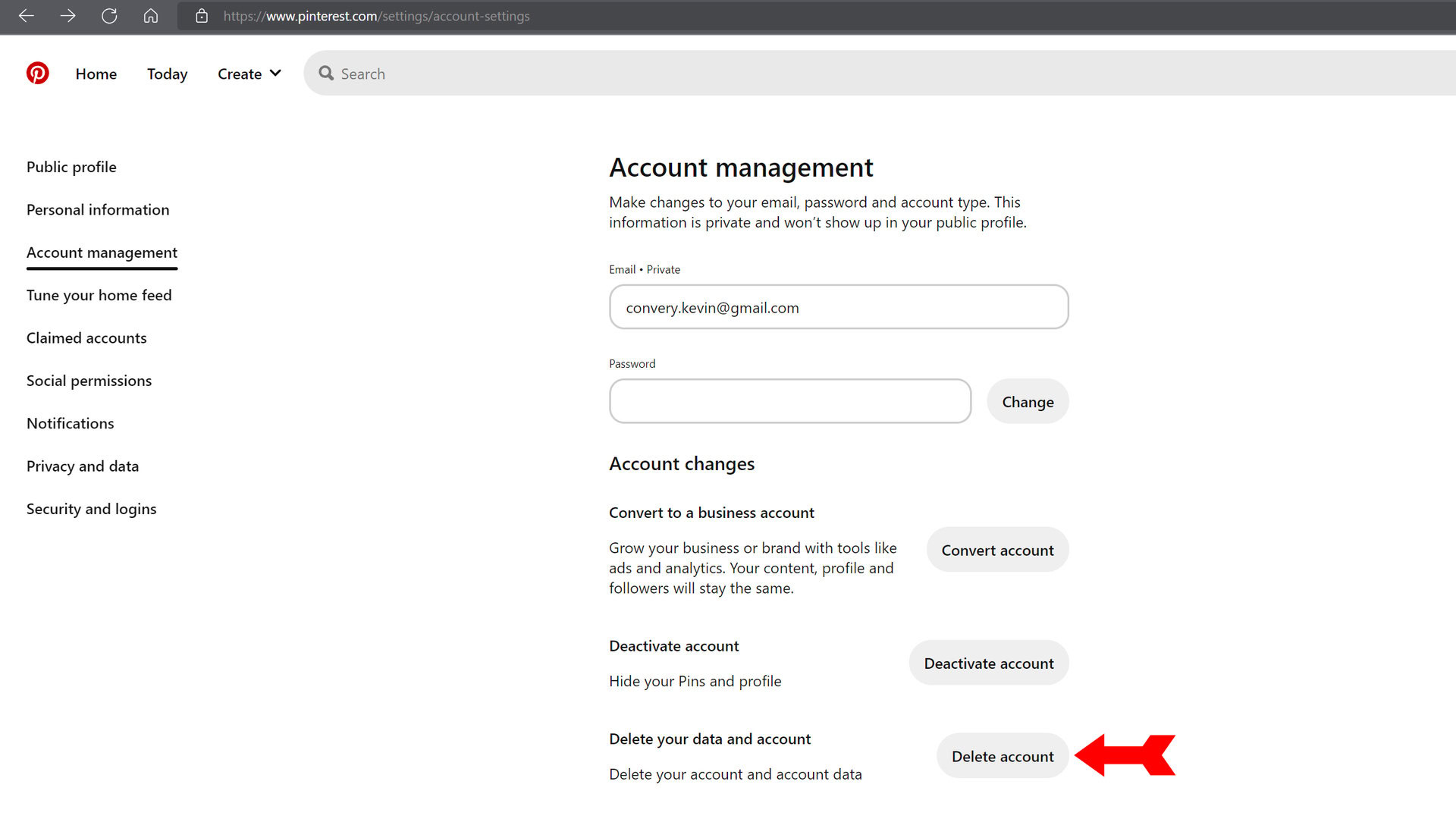Select Public profile in sidebar

[71, 167]
